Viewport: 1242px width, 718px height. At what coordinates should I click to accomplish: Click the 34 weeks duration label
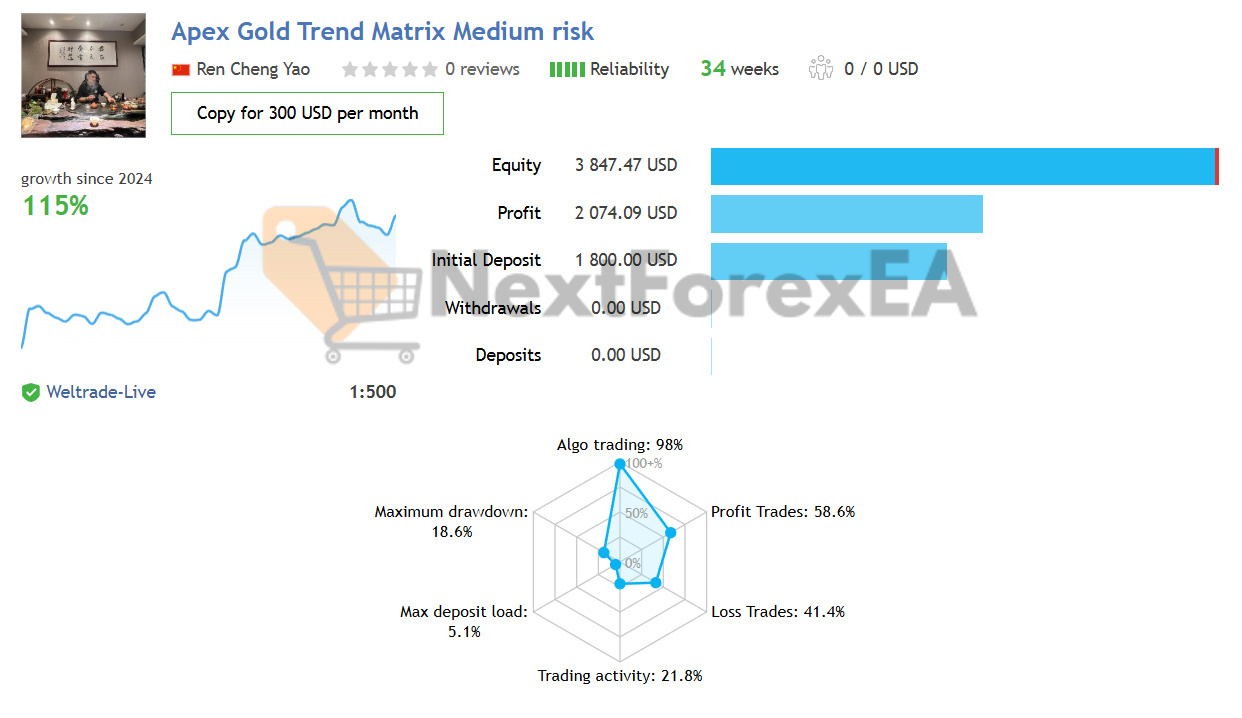[739, 68]
